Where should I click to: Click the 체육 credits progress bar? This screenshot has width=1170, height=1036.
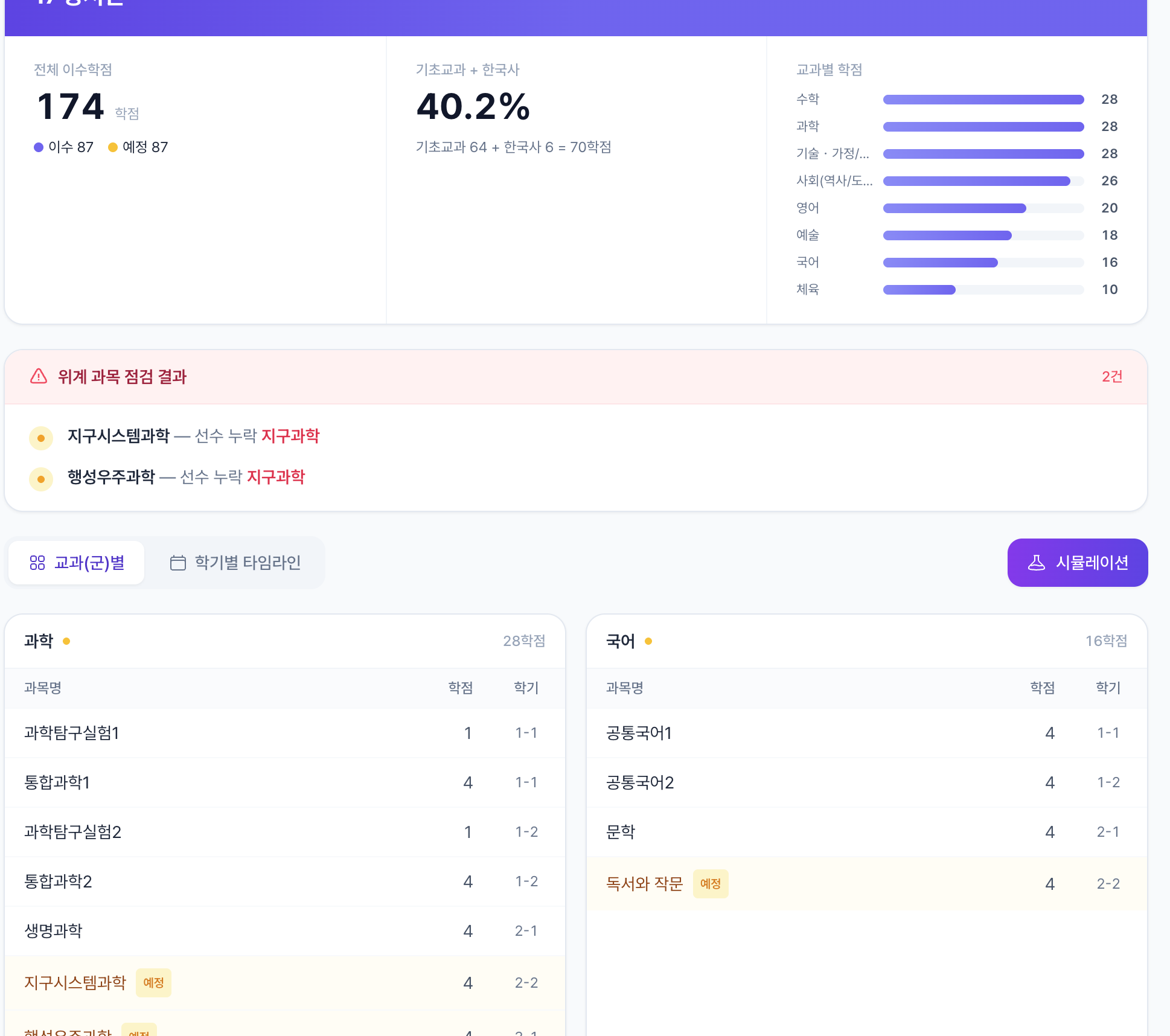pos(983,290)
